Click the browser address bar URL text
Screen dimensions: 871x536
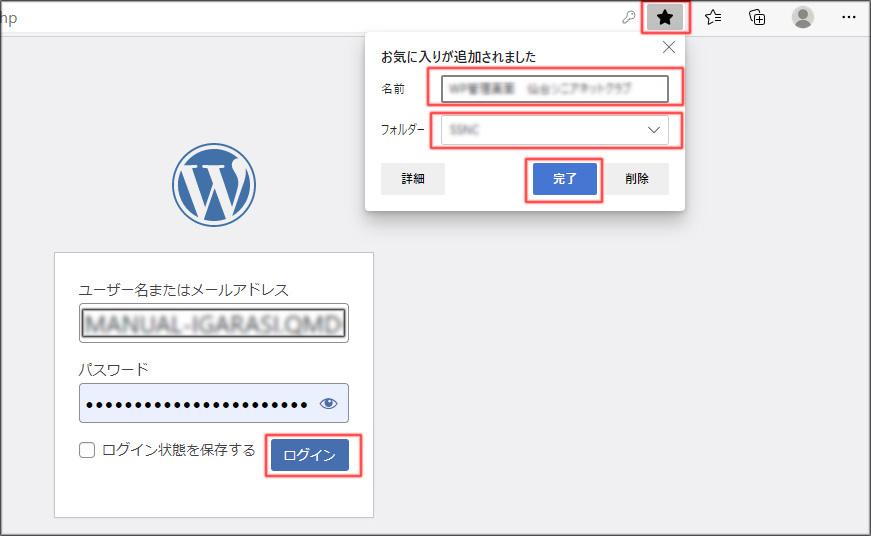pos(10,18)
